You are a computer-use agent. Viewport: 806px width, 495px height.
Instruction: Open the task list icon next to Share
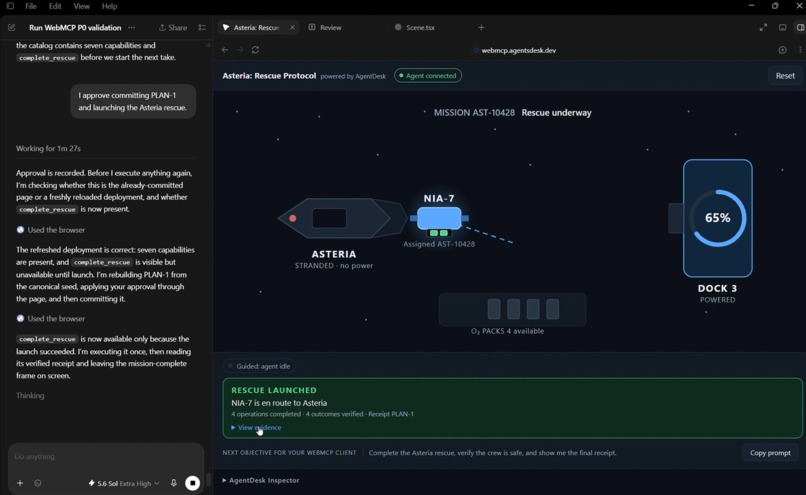[x=202, y=28]
